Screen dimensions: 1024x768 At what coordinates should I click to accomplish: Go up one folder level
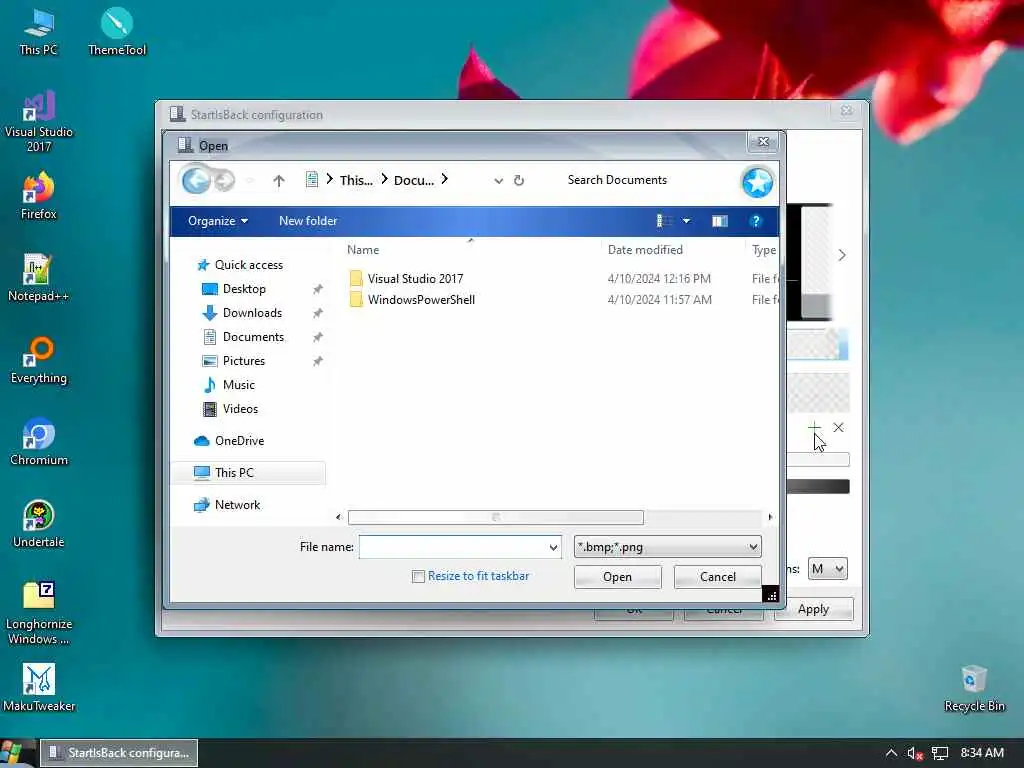pyautogui.click(x=279, y=181)
